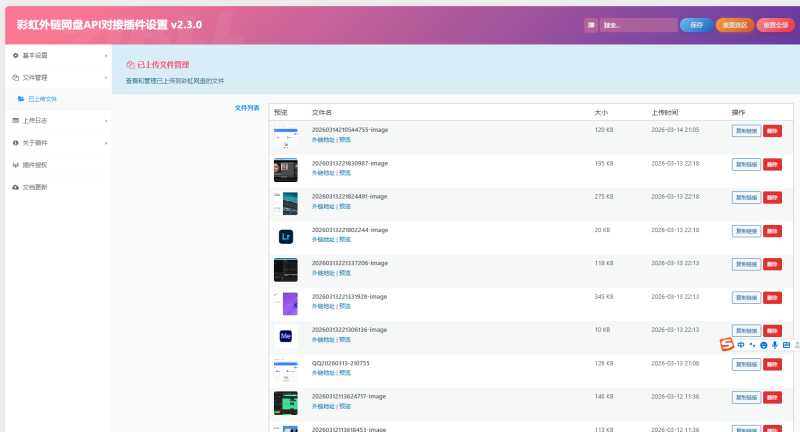800x432 pixels.
Task: Click the orange 重置选区 button
Action: pos(735,25)
